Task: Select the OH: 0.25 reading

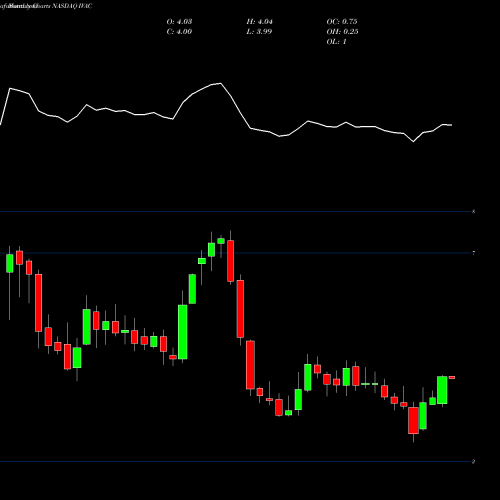Action: [x=342, y=32]
